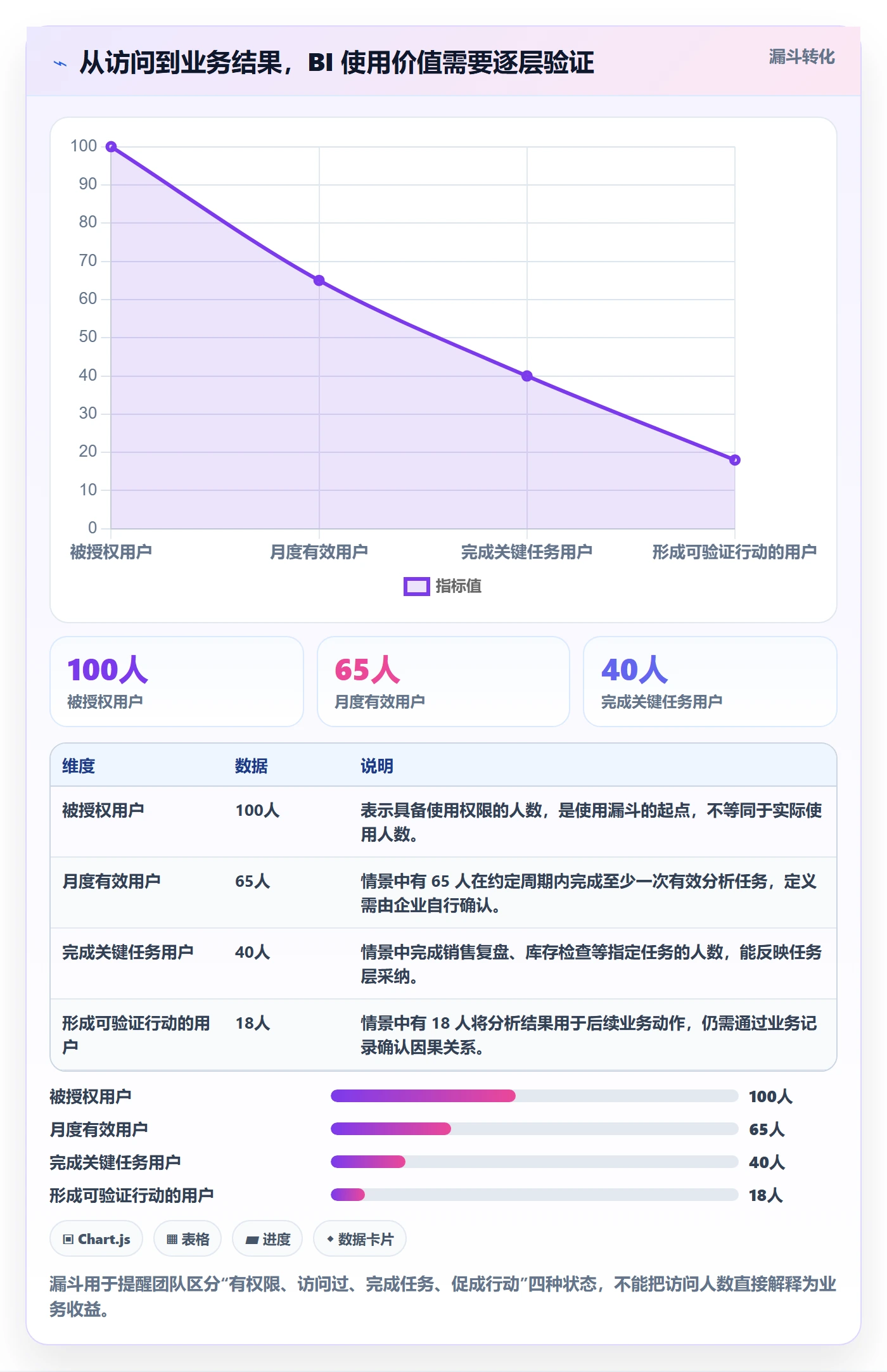Select the 形成可验证行动的用户 table row name

136,1035
